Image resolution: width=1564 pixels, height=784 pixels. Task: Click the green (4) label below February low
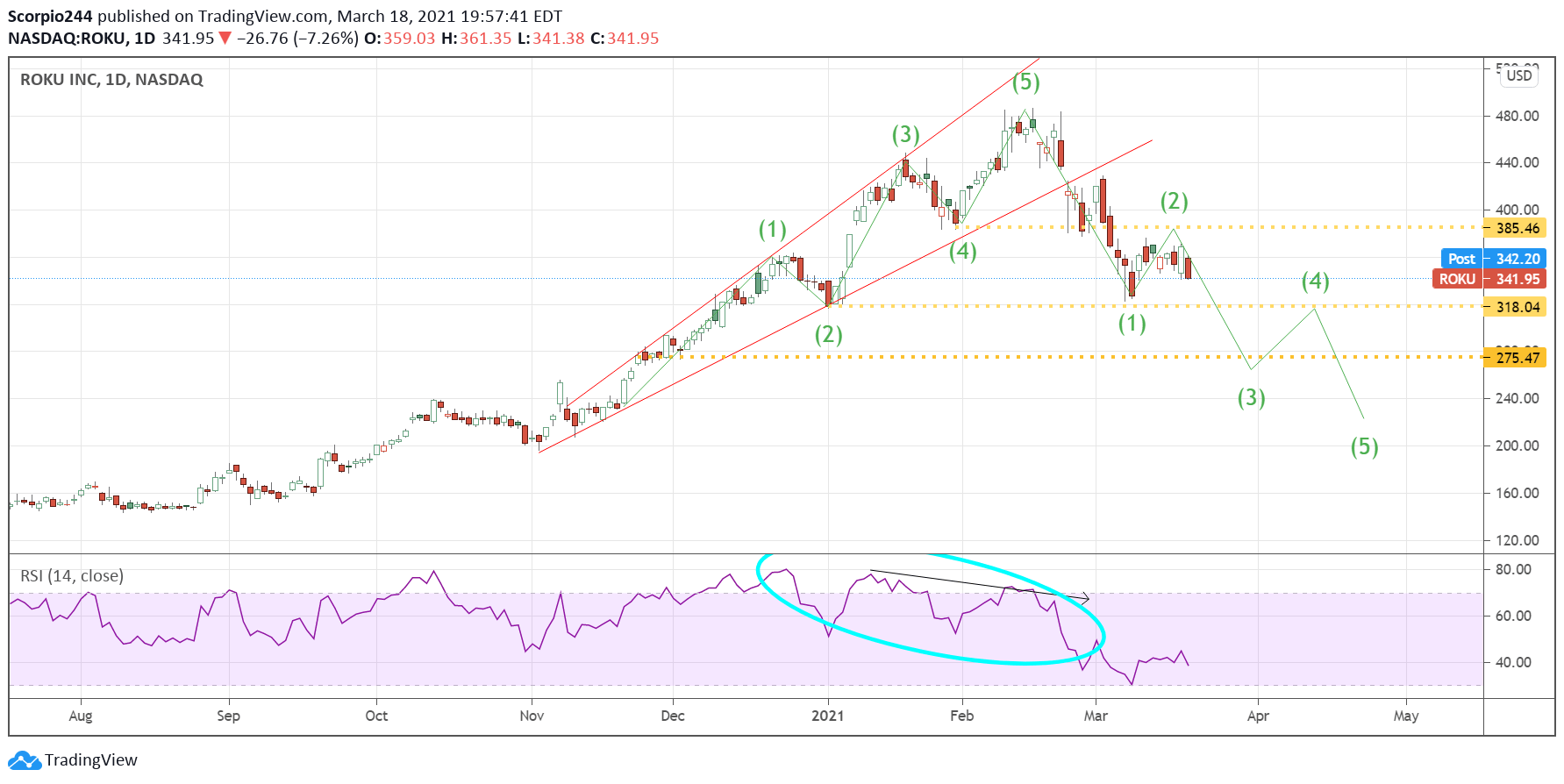click(962, 252)
